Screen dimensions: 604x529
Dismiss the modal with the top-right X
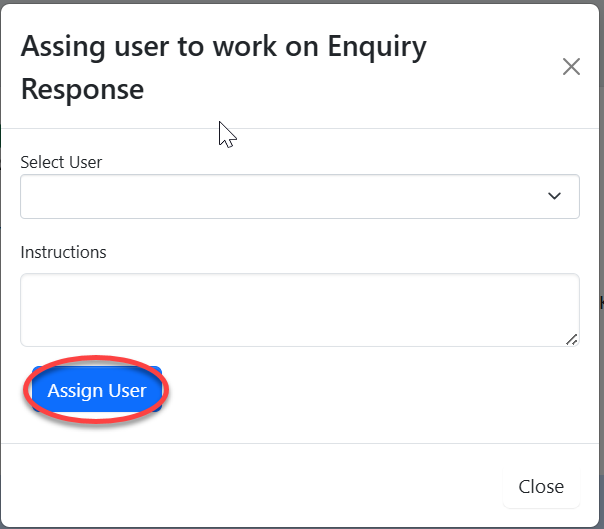point(571,67)
